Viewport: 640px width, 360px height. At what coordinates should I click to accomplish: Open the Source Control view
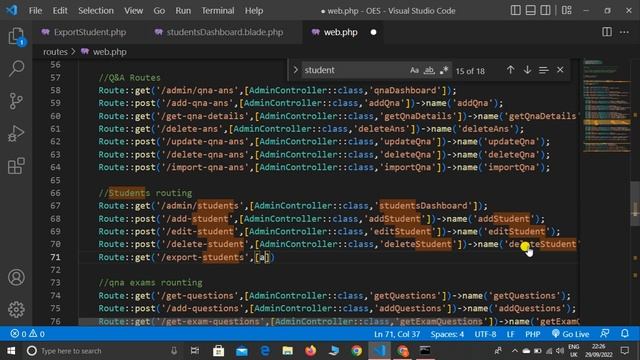tap(16, 101)
